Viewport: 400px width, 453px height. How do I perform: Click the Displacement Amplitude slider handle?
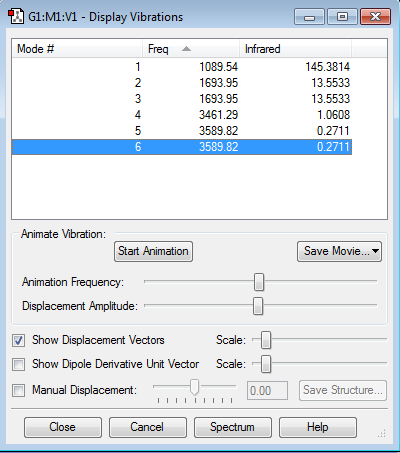(258, 306)
